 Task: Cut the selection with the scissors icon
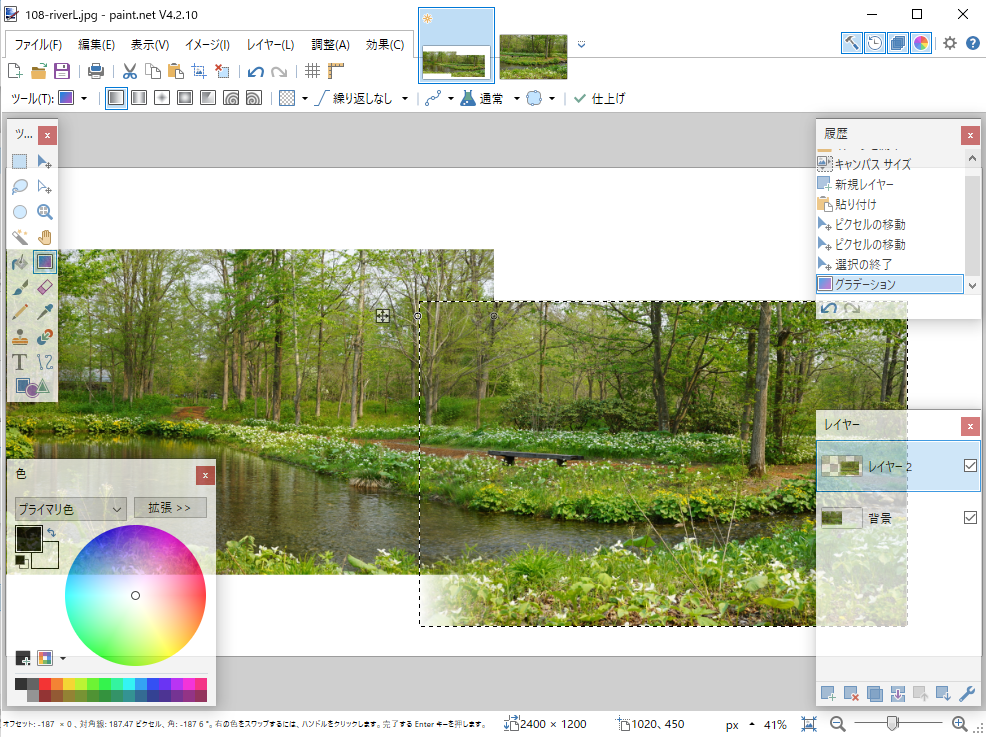pos(130,71)
